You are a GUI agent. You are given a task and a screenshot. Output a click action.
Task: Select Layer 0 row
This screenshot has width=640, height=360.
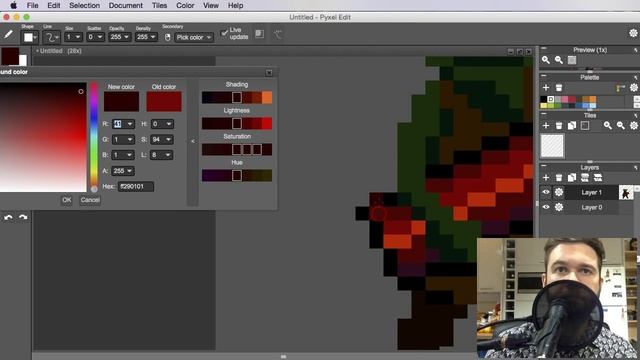coord(592,207)
